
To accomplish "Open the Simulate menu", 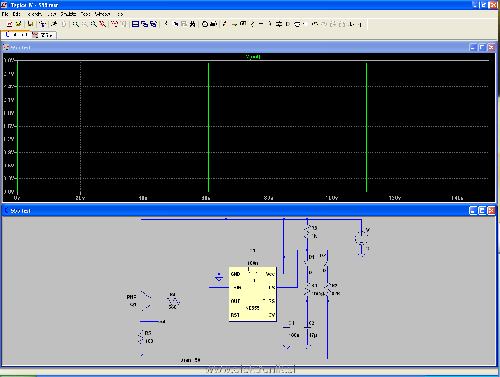I will (x=68, y=14).
